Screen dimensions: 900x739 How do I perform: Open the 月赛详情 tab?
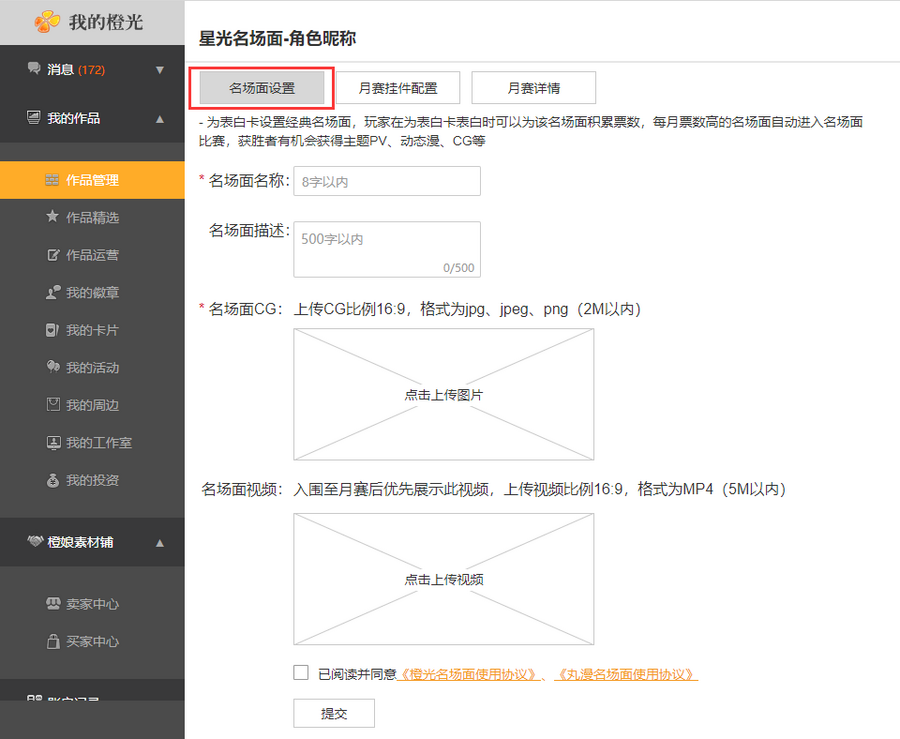click(534, 88)
